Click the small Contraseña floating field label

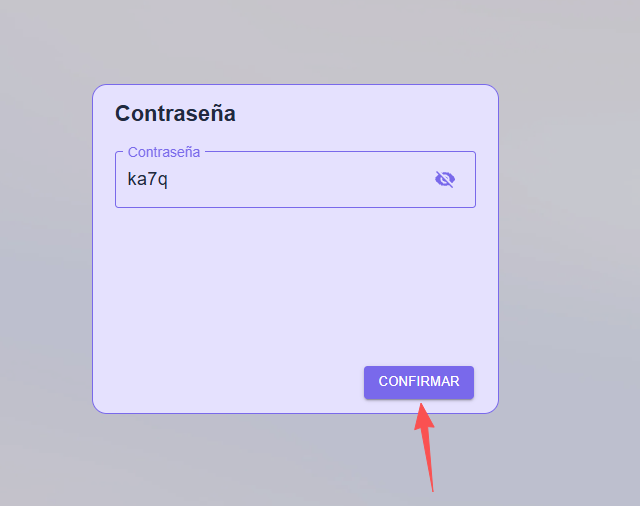tap(164, 152)
